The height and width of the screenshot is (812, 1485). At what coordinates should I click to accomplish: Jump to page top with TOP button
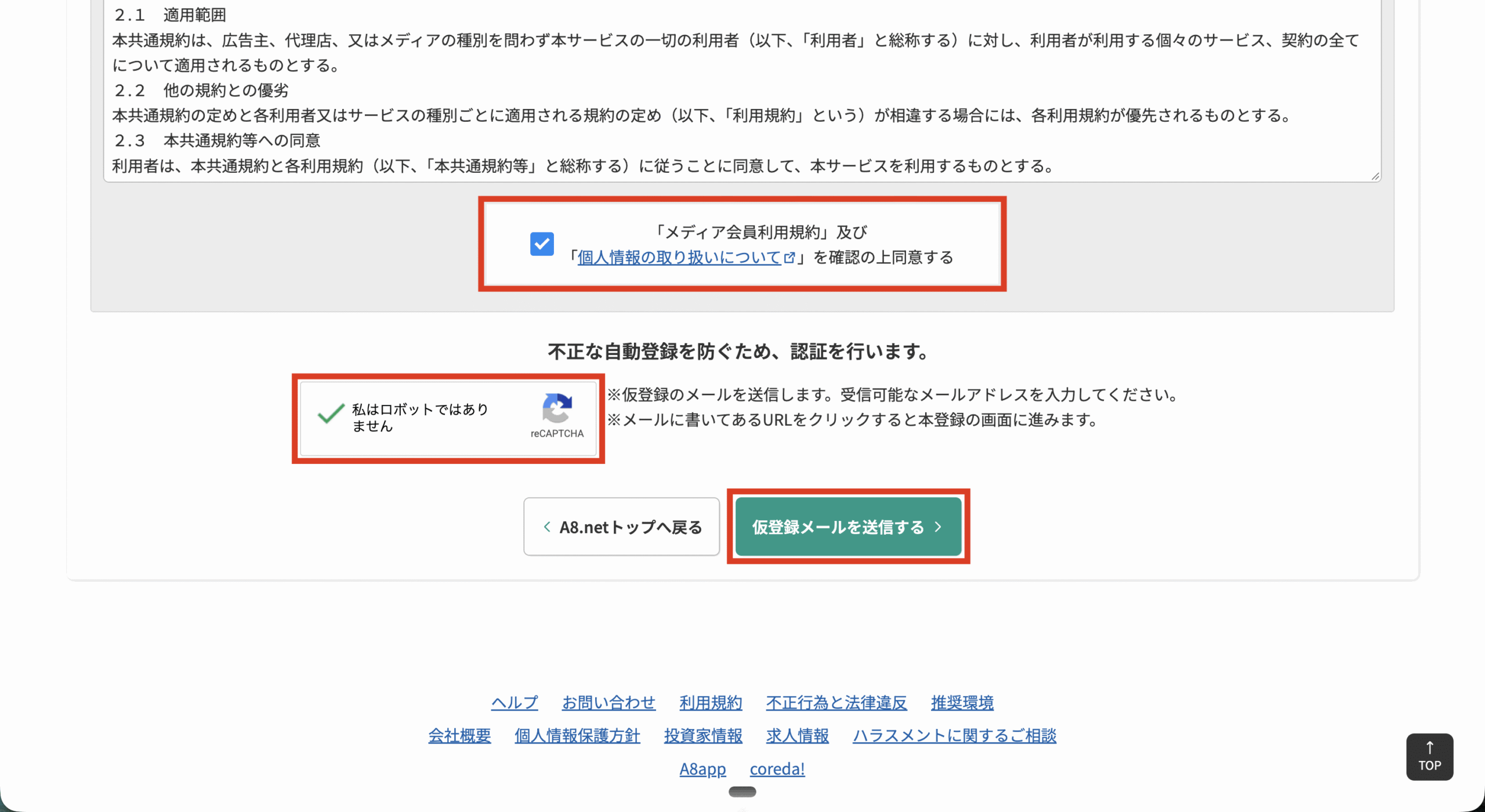pos(1429,757)
